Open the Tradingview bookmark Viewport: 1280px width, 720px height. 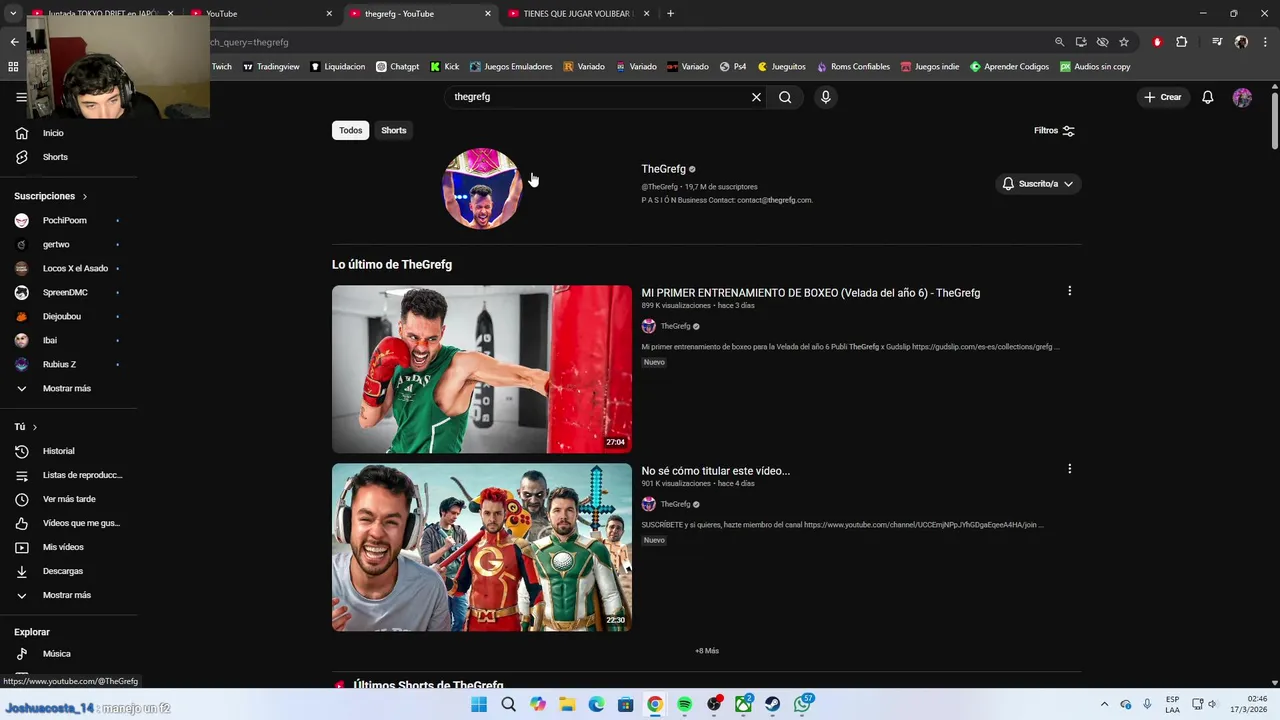pyautogui.click(x=271, y=67)
